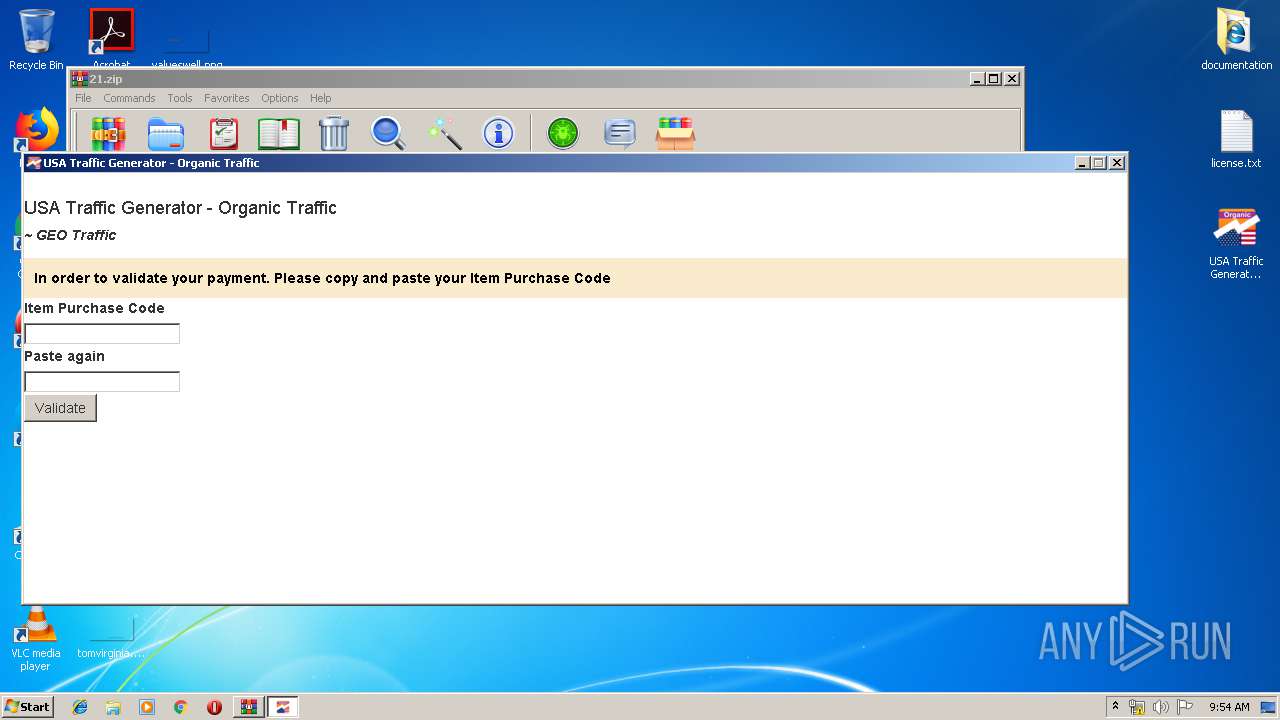Click the WinRAR 21.zip title bar icon
The image size is (1280, 720).
(x=80, y=79)
